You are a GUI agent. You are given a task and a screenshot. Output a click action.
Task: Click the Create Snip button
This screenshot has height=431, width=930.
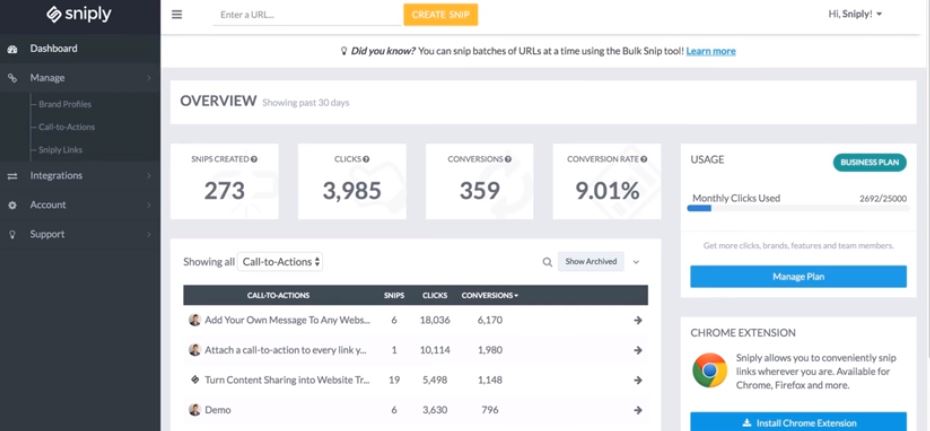pos(441,15)
